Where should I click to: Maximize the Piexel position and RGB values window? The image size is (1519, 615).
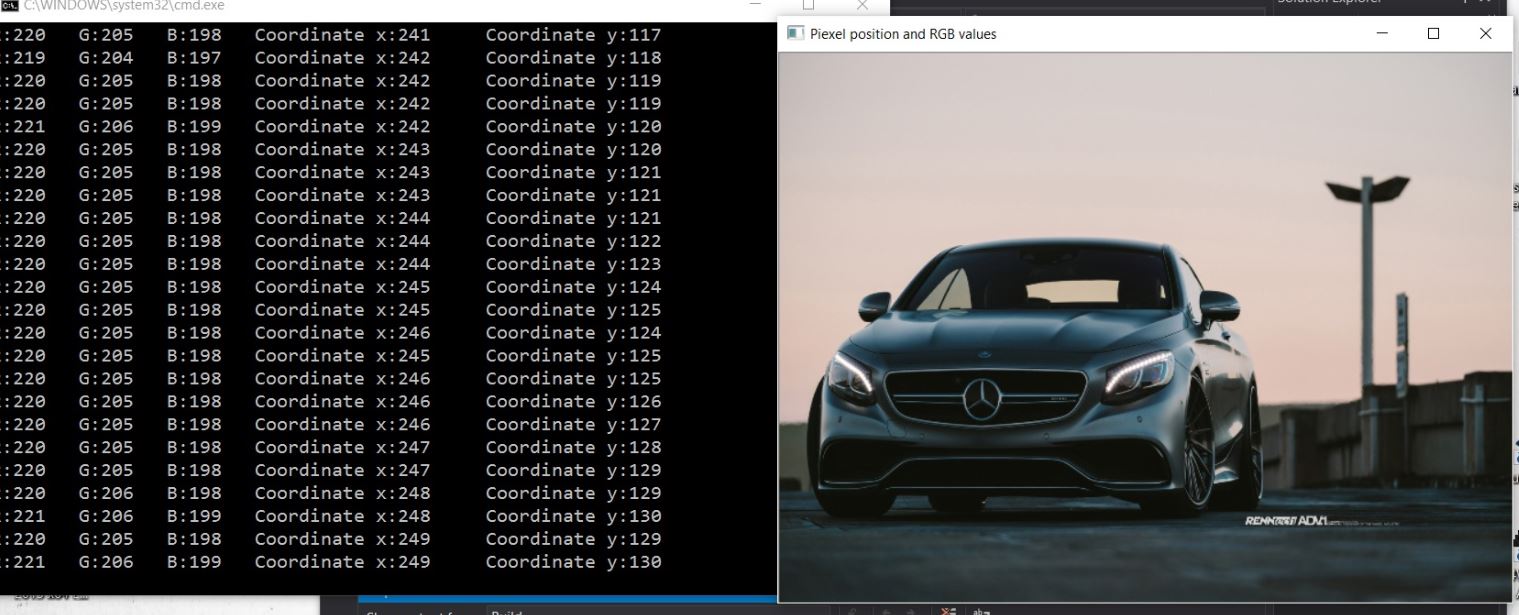1433,33
